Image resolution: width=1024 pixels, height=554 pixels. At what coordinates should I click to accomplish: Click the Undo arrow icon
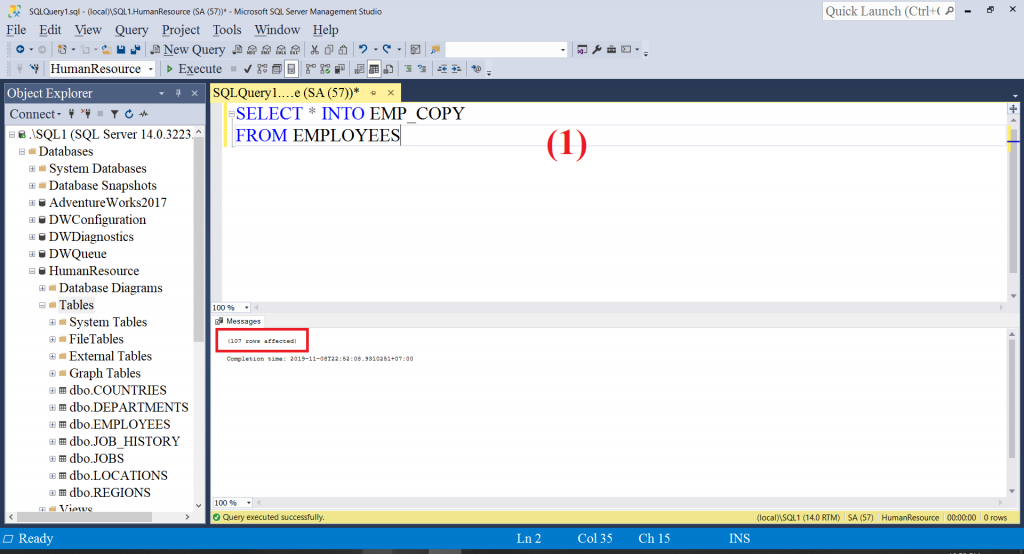363,50
